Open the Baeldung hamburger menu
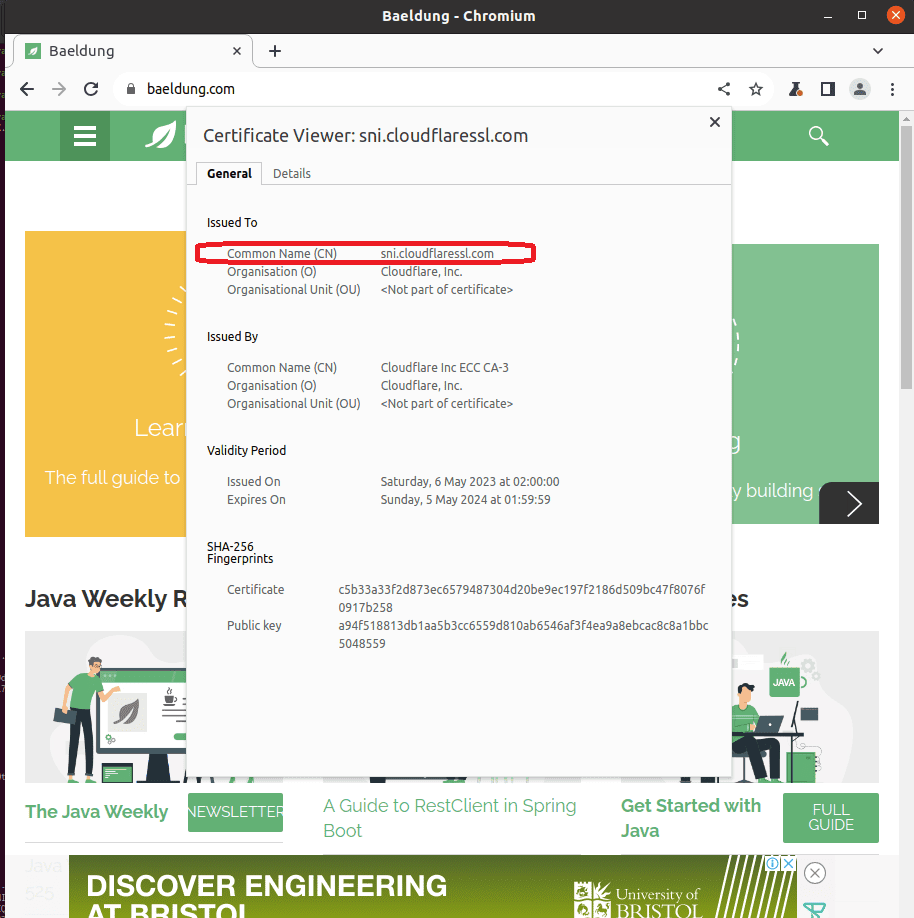The width and height of the screenshot is (914, 918). (x=84, y=135)
